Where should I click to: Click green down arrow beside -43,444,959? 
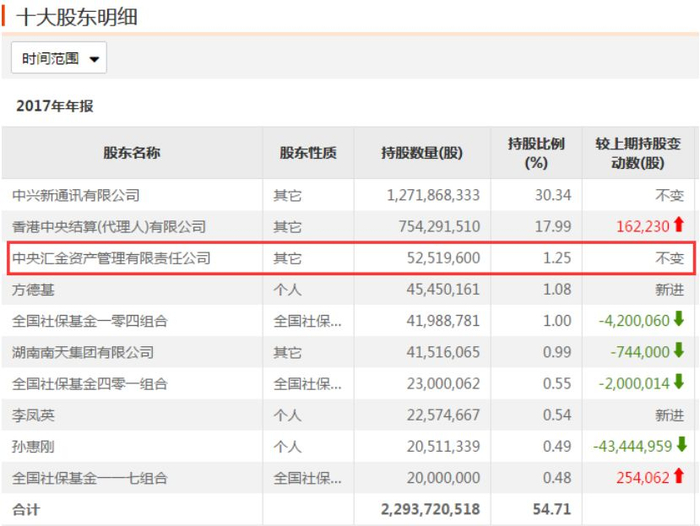pyautogui.click(x=682, y=445)
